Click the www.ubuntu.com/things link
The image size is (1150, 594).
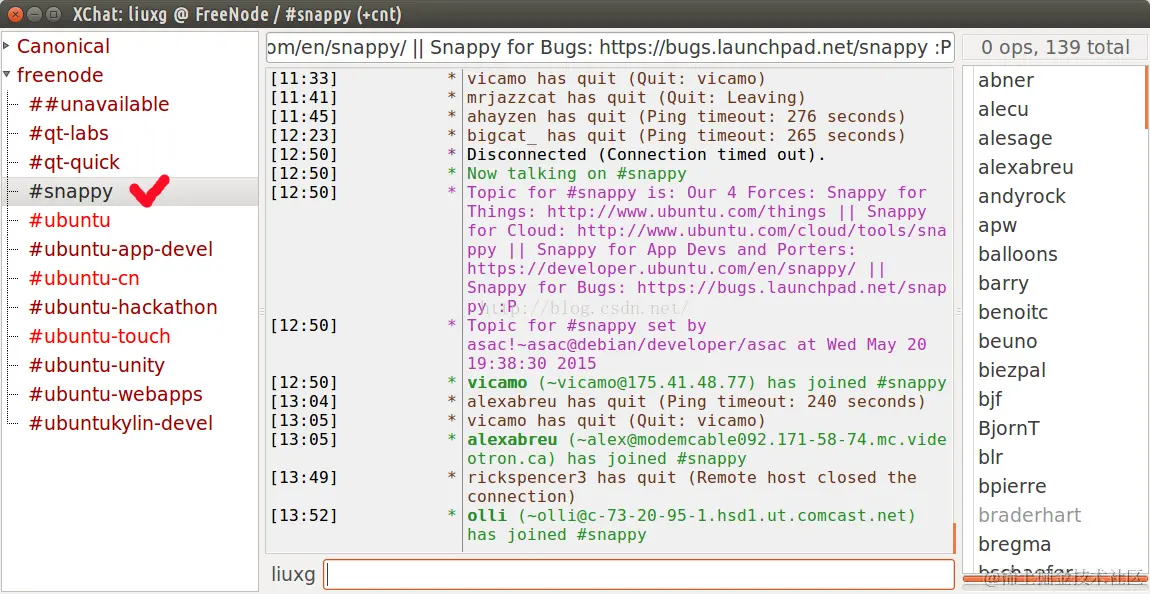tap(686, 212)
